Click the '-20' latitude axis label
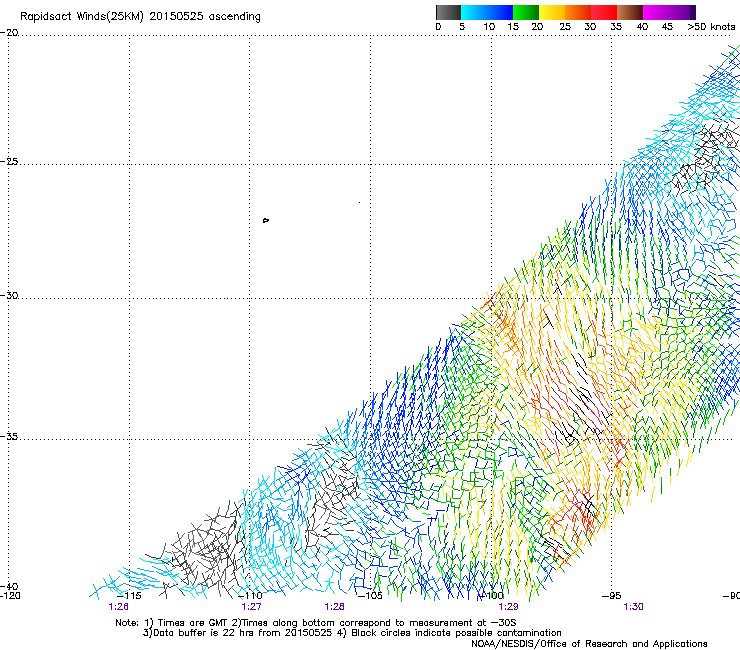The width and height of the screenshot is (740, 650). coord(9,33)
